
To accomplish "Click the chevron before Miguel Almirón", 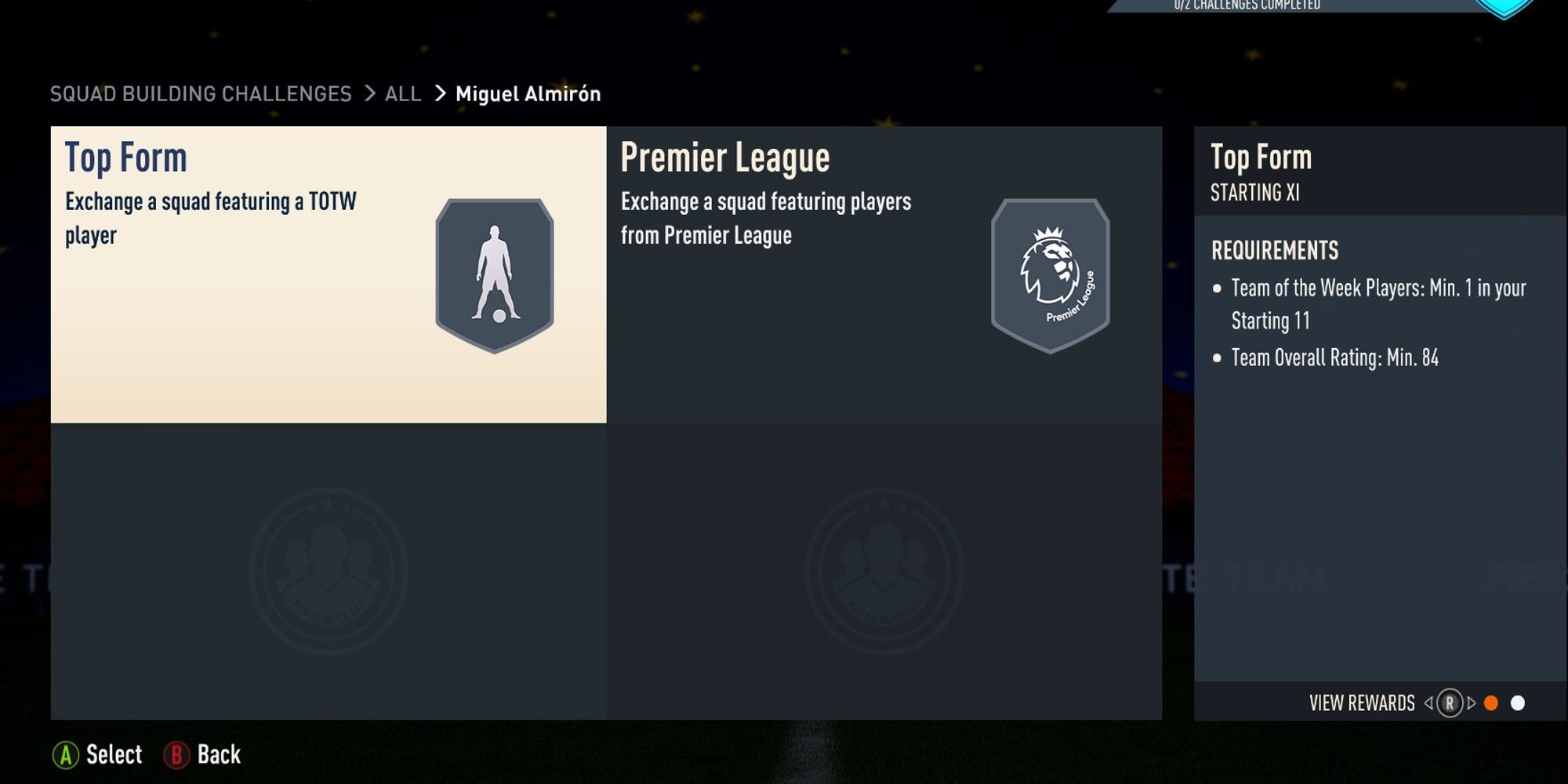I will 440,94.
